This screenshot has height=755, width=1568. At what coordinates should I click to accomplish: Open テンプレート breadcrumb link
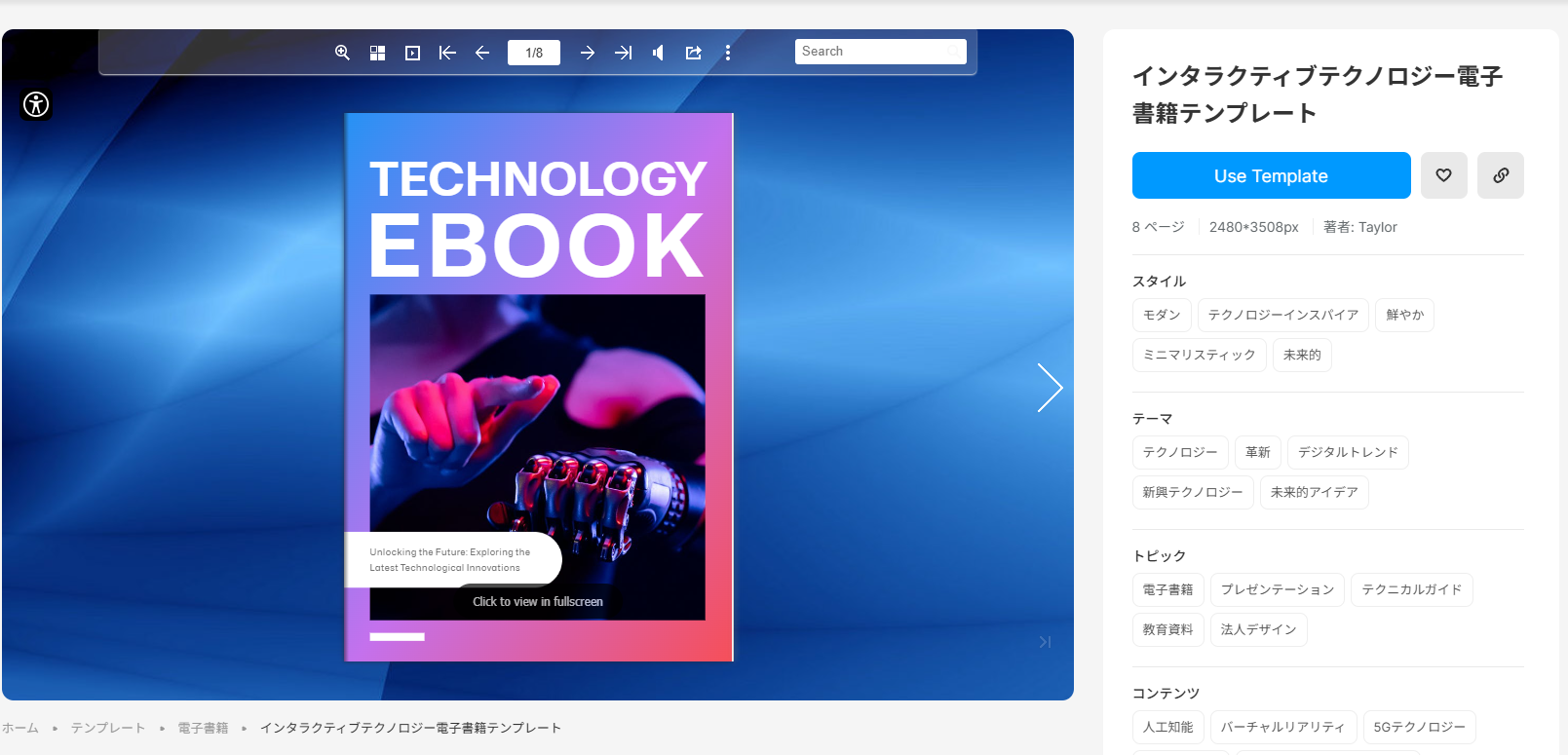(x=108, y=728)
